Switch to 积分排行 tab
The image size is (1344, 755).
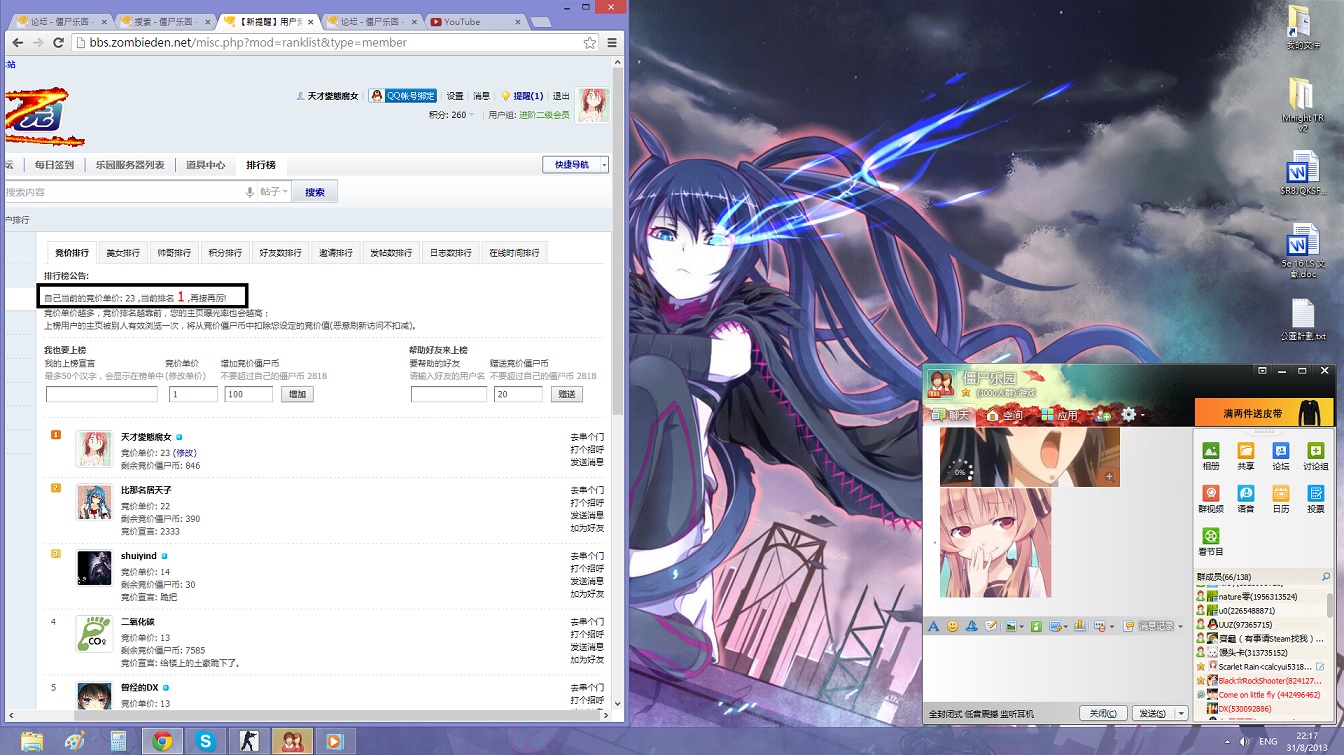225,253
